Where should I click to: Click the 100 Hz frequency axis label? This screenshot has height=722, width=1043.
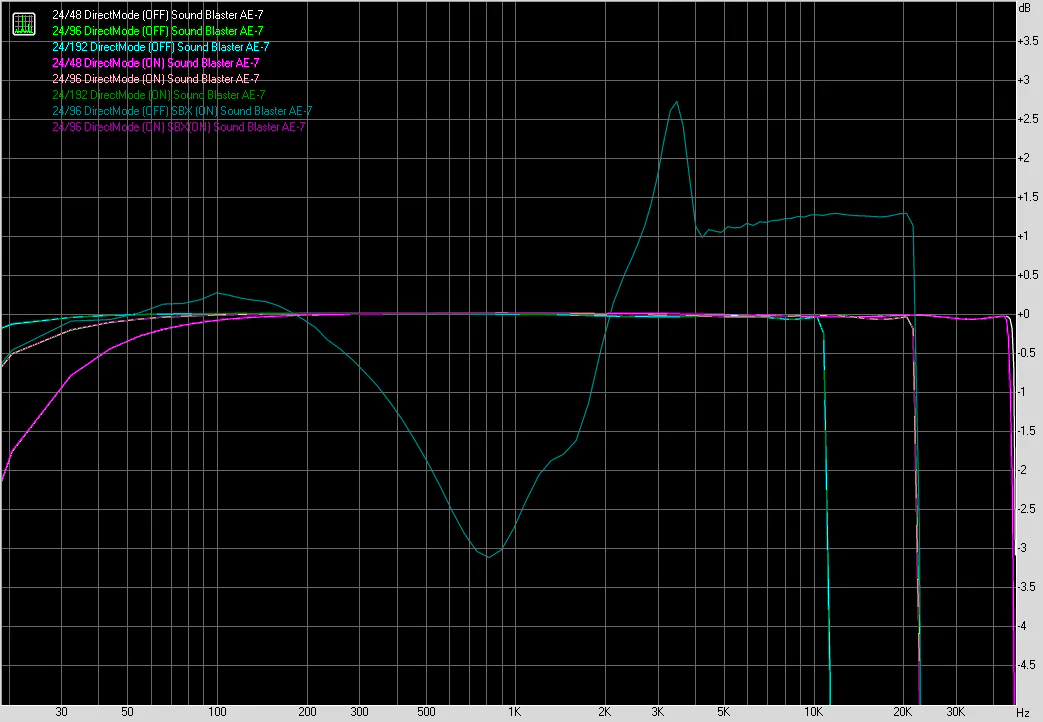pyautogui.click(x=218, y=711)
